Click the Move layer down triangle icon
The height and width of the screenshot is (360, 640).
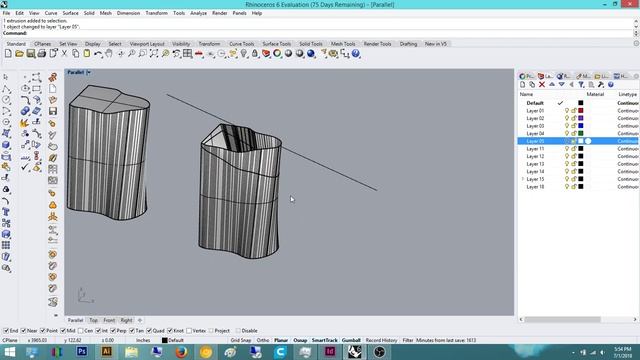[562, 84]
